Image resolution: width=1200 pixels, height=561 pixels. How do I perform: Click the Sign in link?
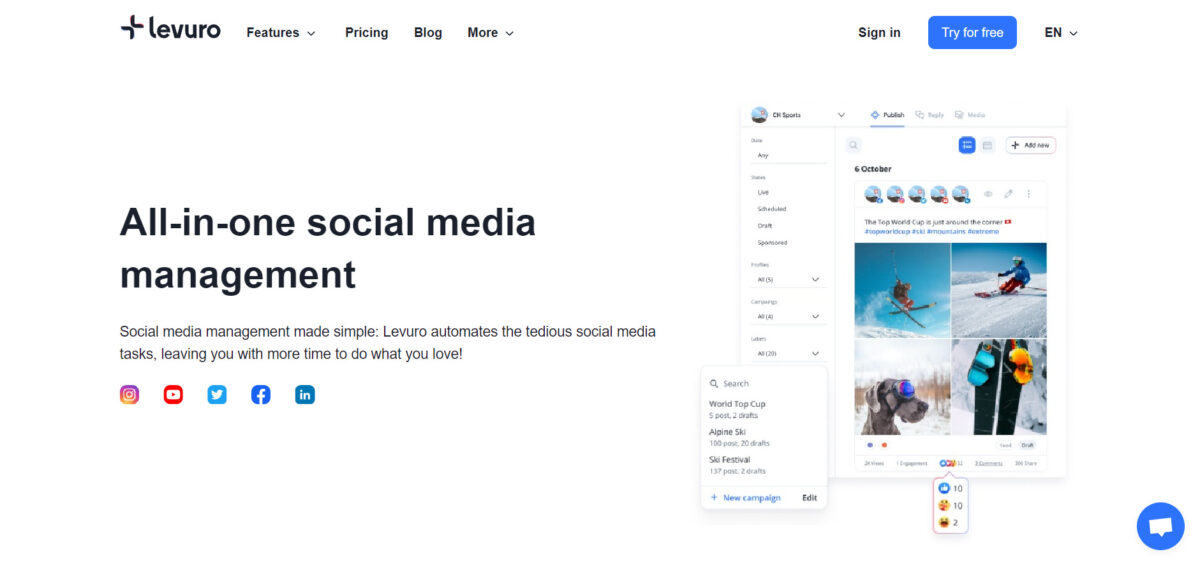pyautogui.click(x=879, y=32)
